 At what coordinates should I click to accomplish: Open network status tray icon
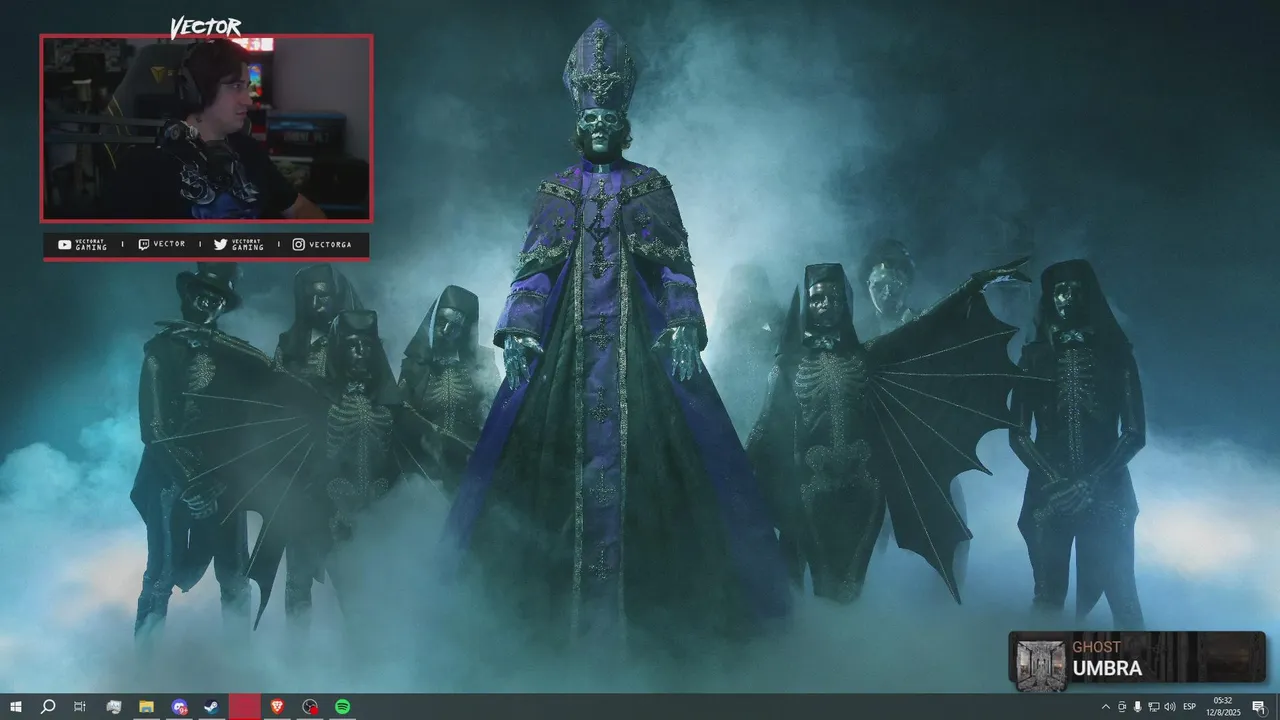(x=1153, y=707)
